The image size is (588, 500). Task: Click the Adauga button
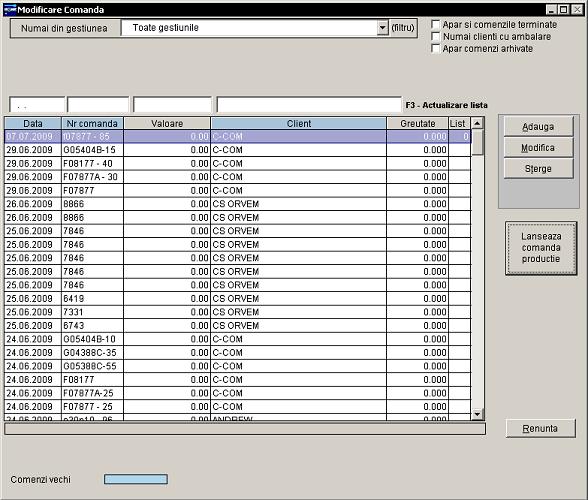click(538, 127)
